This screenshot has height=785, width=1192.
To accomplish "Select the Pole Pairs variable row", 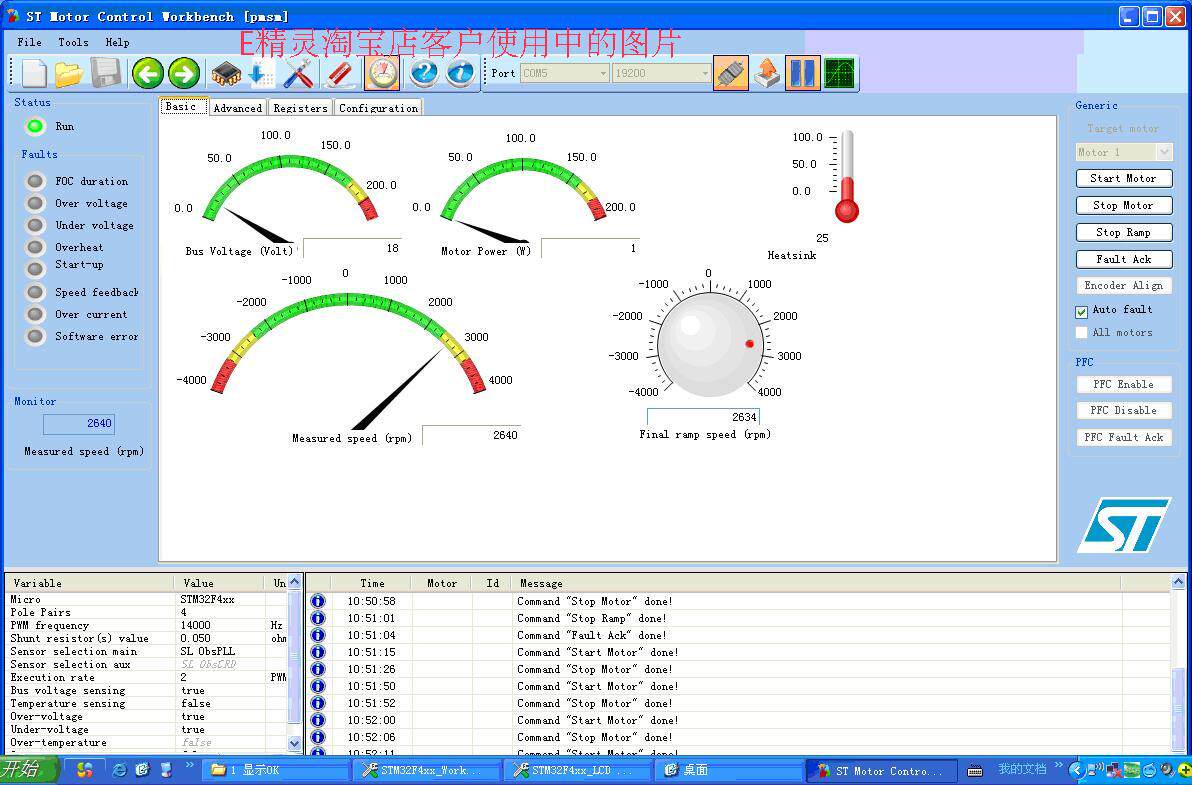I will tap(147, 612).
